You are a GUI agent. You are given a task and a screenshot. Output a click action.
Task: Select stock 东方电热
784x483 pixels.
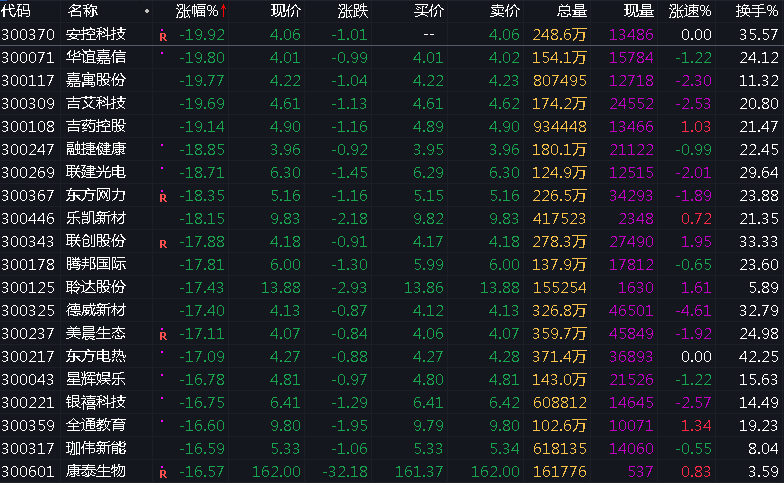[96, 356]
